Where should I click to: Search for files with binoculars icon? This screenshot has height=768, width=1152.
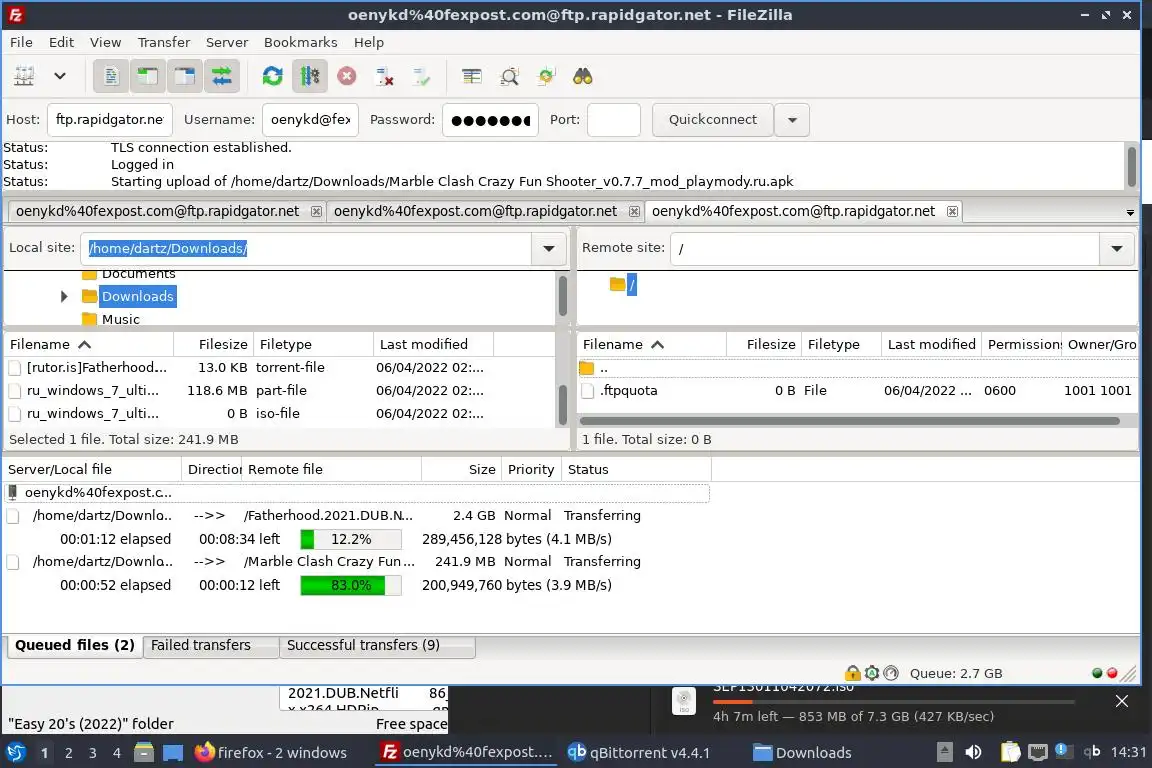583,76
